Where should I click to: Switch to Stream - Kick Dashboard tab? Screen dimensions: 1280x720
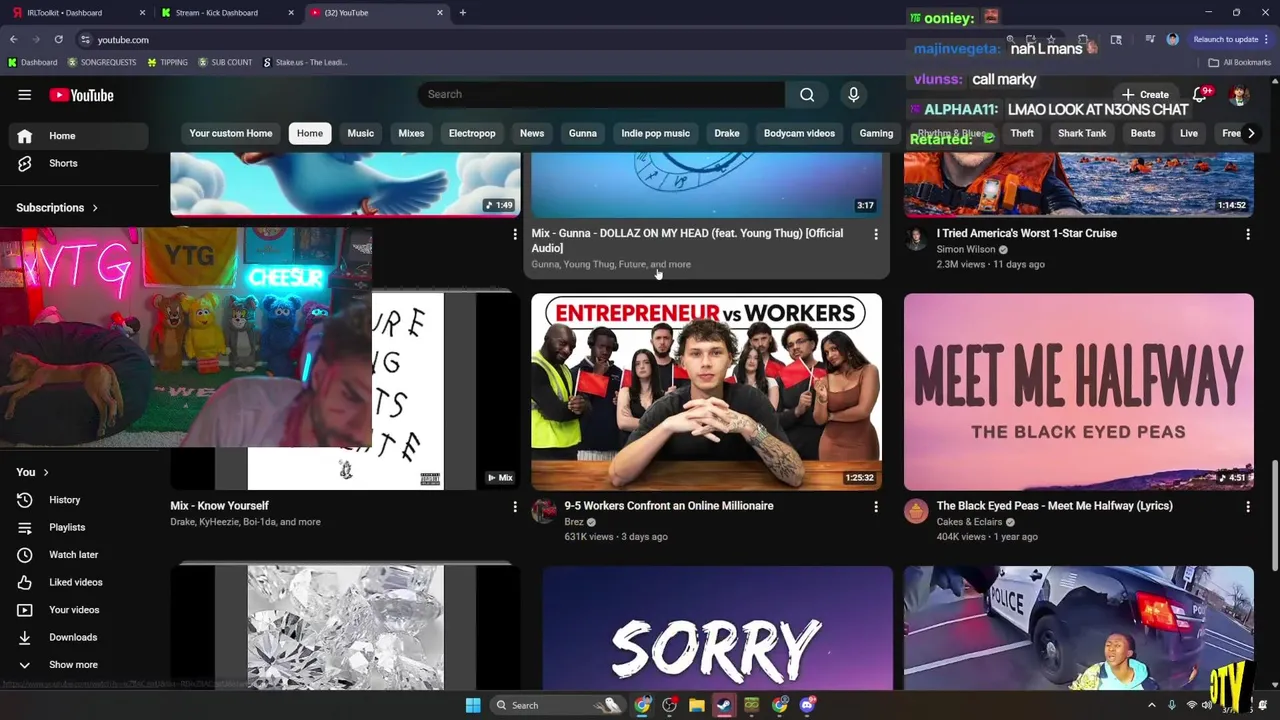pos(225,13)
